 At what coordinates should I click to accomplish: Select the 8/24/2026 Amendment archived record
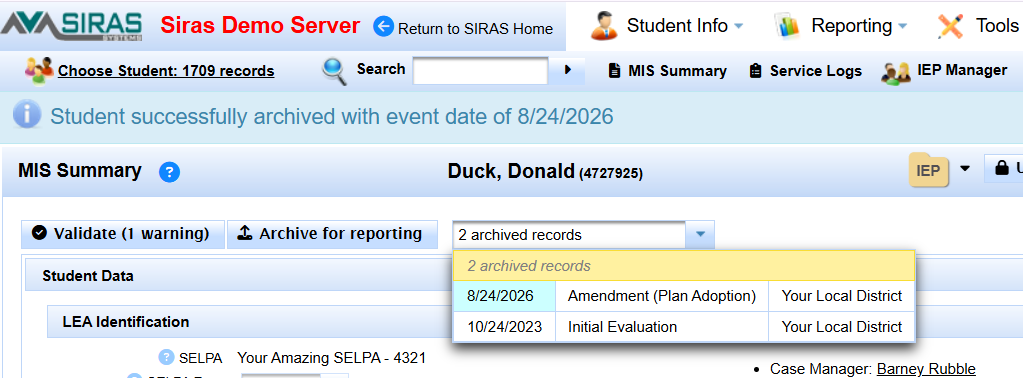click(684, 296)
